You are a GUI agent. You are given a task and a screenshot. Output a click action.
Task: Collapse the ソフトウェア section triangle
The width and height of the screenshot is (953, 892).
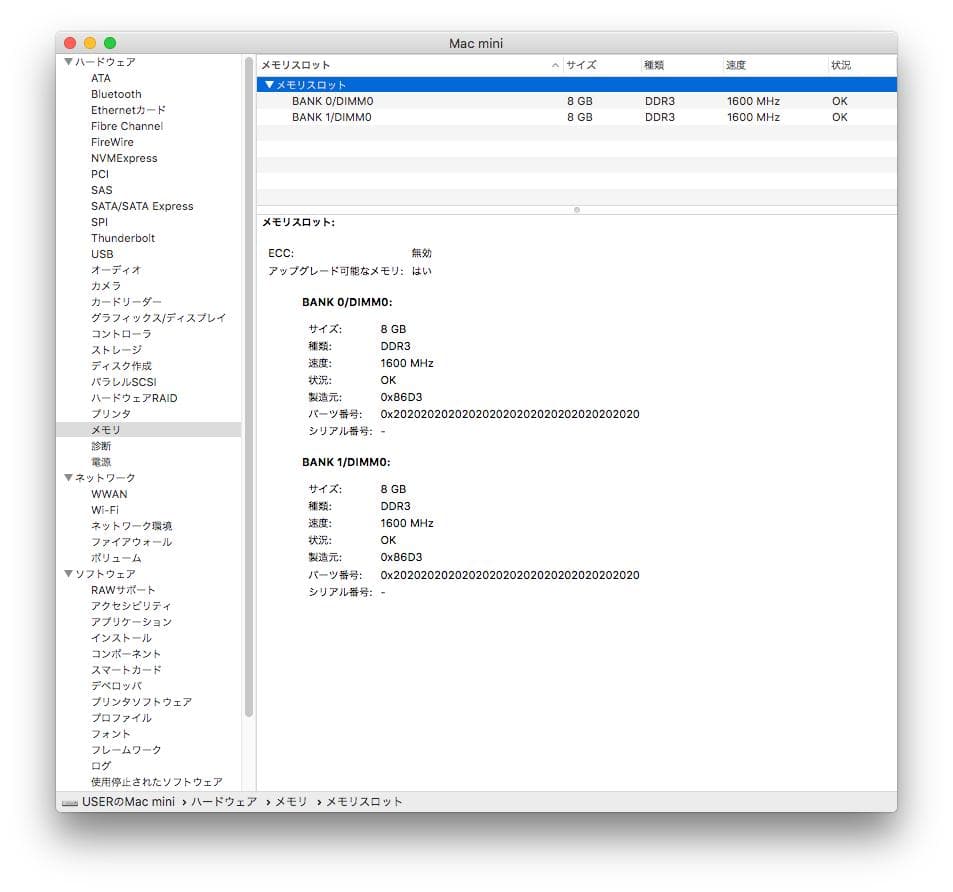[69, 574]
